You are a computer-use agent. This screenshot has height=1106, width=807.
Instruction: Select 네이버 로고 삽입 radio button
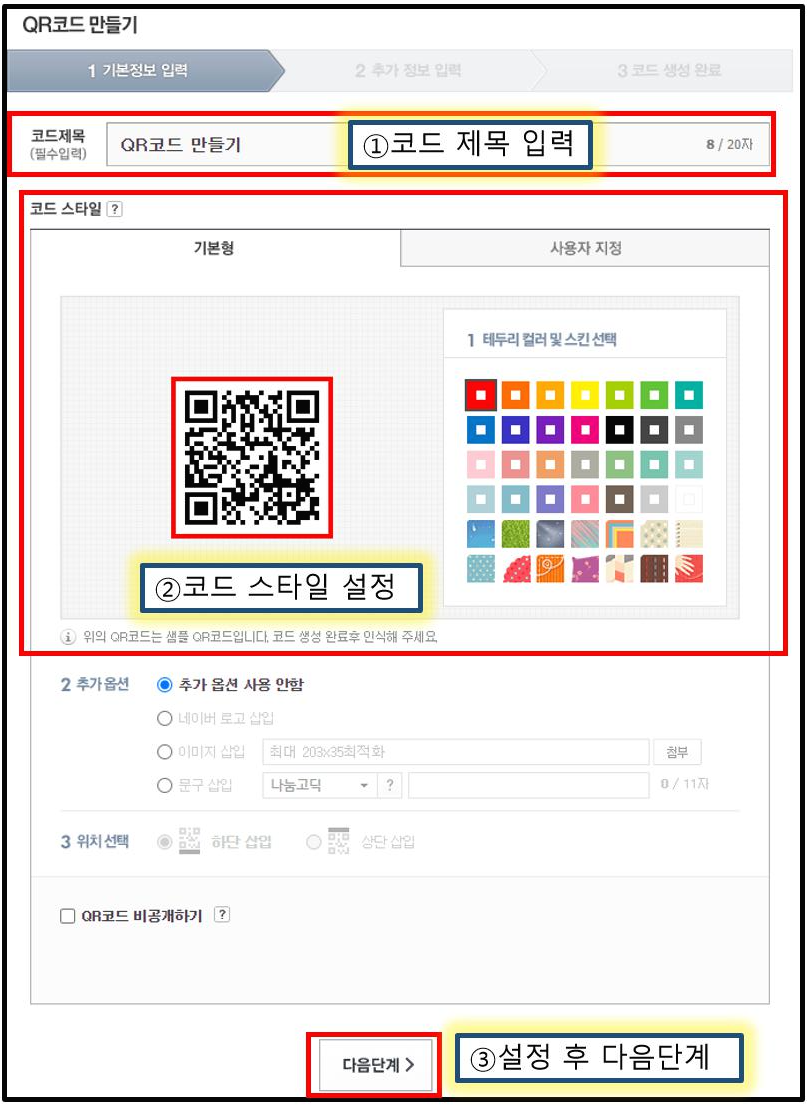point(164,718)
